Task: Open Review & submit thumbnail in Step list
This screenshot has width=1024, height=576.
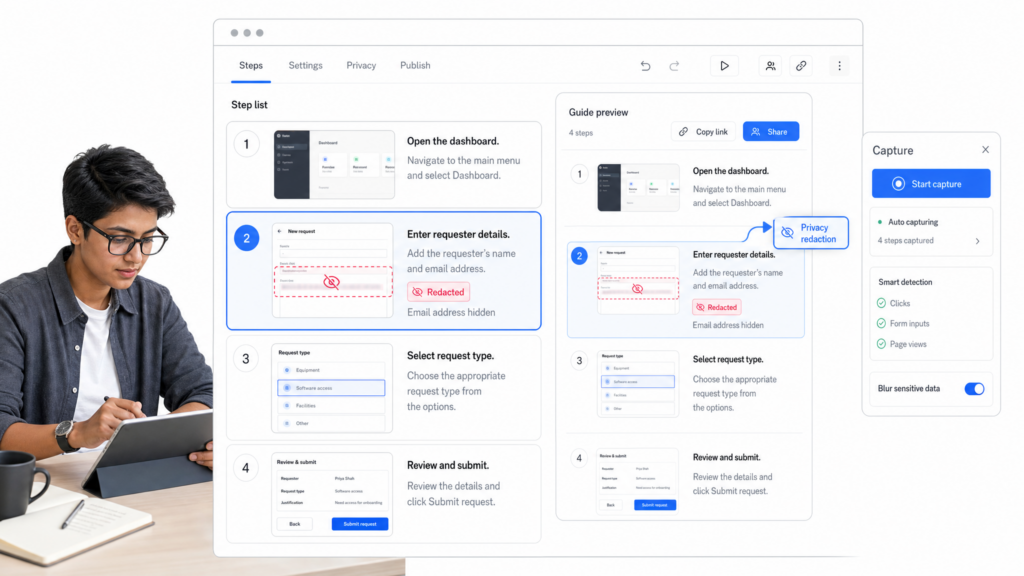Action: 332,494
